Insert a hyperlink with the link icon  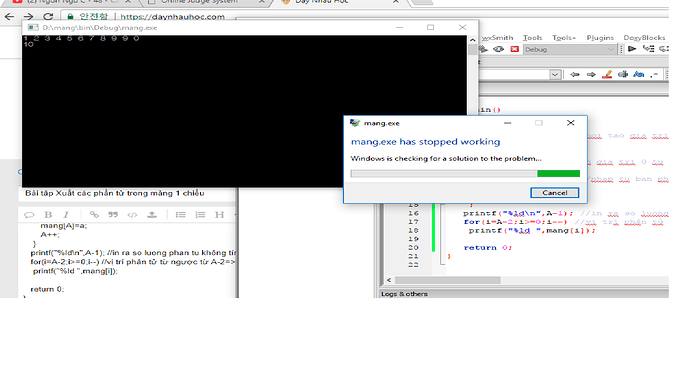[x=94, y=214]
